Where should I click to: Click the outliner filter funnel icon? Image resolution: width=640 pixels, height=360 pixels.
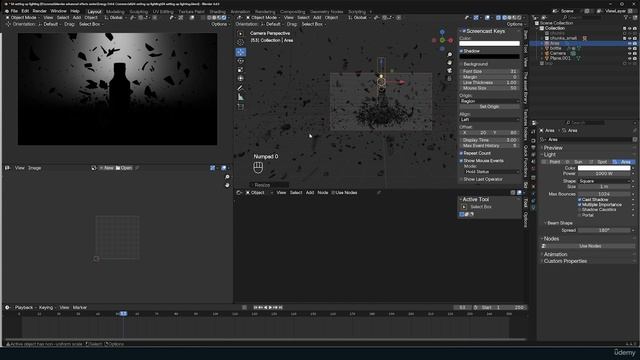pos(627,18)
